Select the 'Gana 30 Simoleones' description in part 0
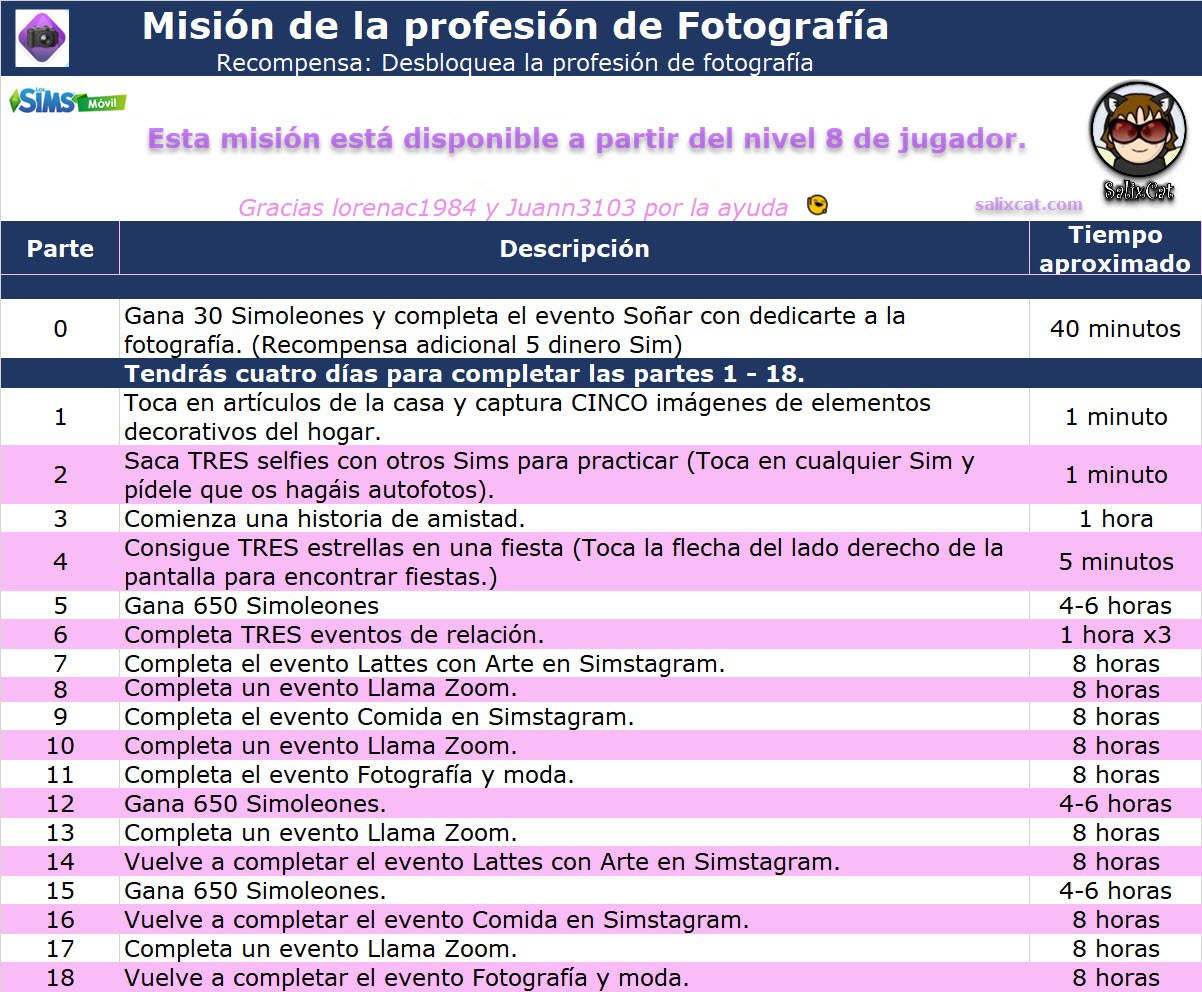Image resolution: width=1202 pixels, height=992 pixels. (574, 330)
